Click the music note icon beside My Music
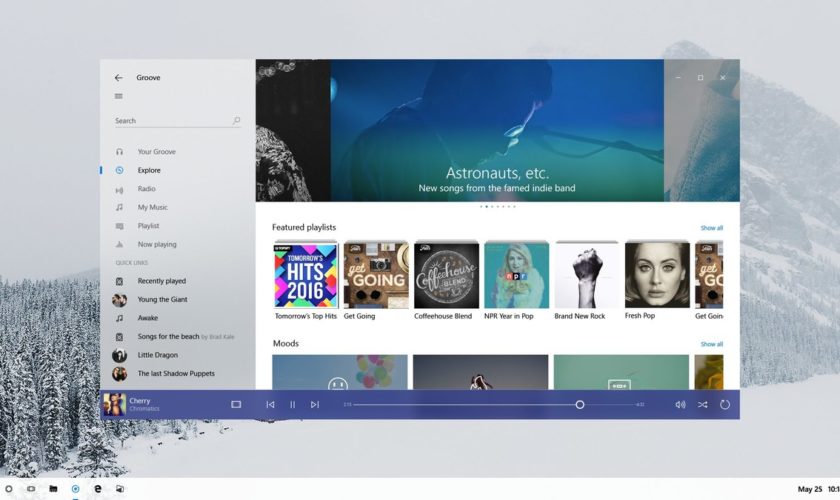The image size is (840, 500). pos(119,207)
